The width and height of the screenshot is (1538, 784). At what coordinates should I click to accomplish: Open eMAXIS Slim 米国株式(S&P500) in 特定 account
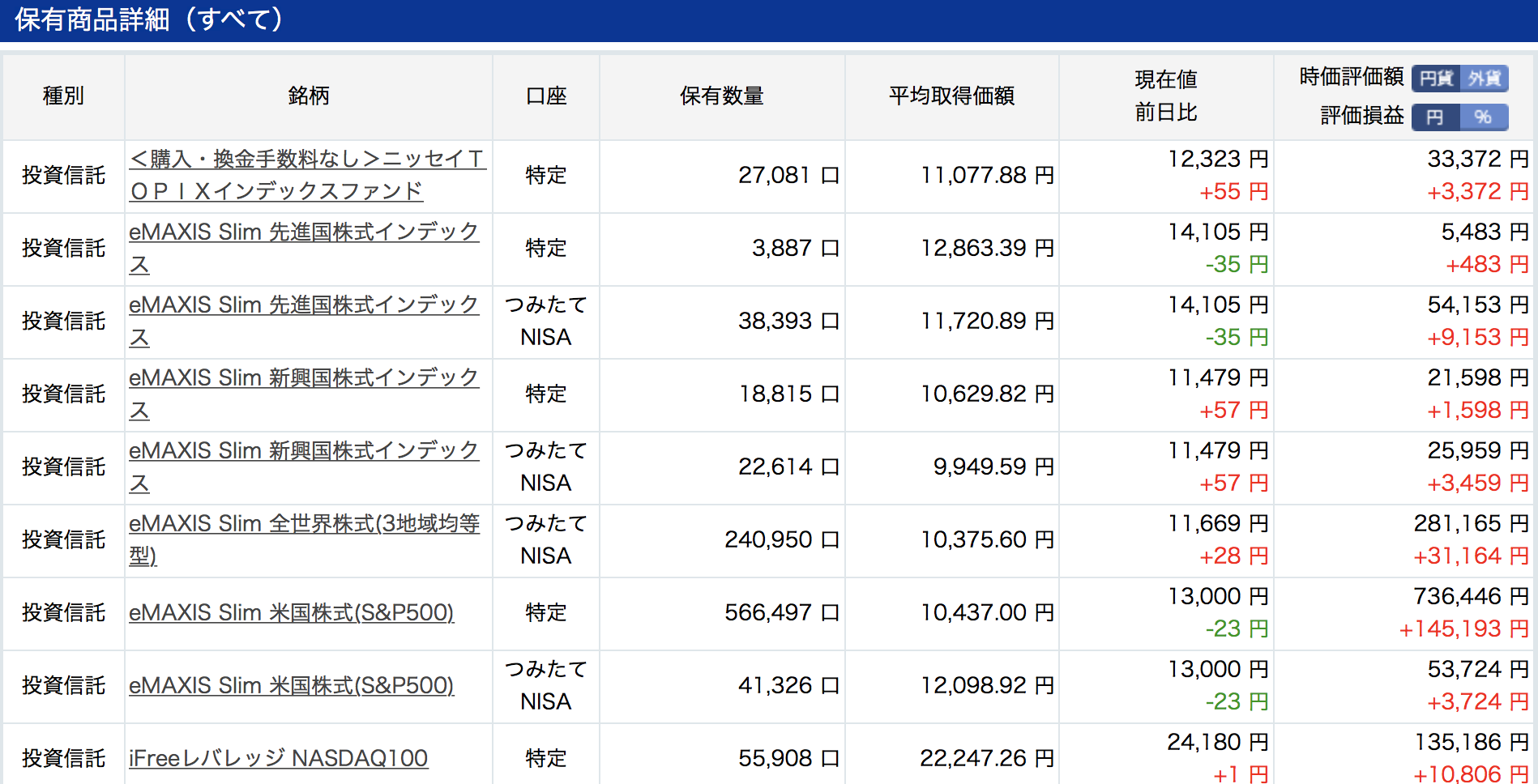point(292,612)
